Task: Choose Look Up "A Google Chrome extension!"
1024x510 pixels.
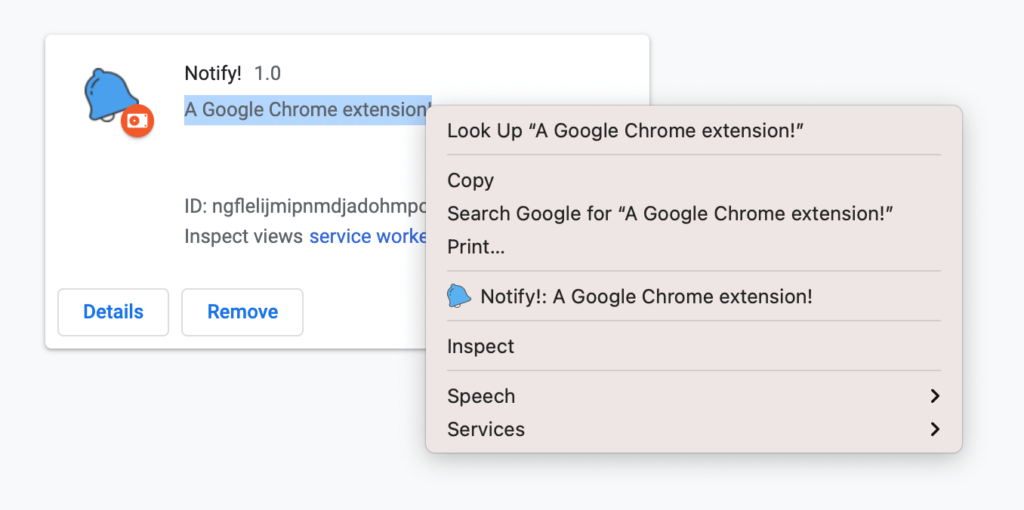Action: (x=626, y=130)
